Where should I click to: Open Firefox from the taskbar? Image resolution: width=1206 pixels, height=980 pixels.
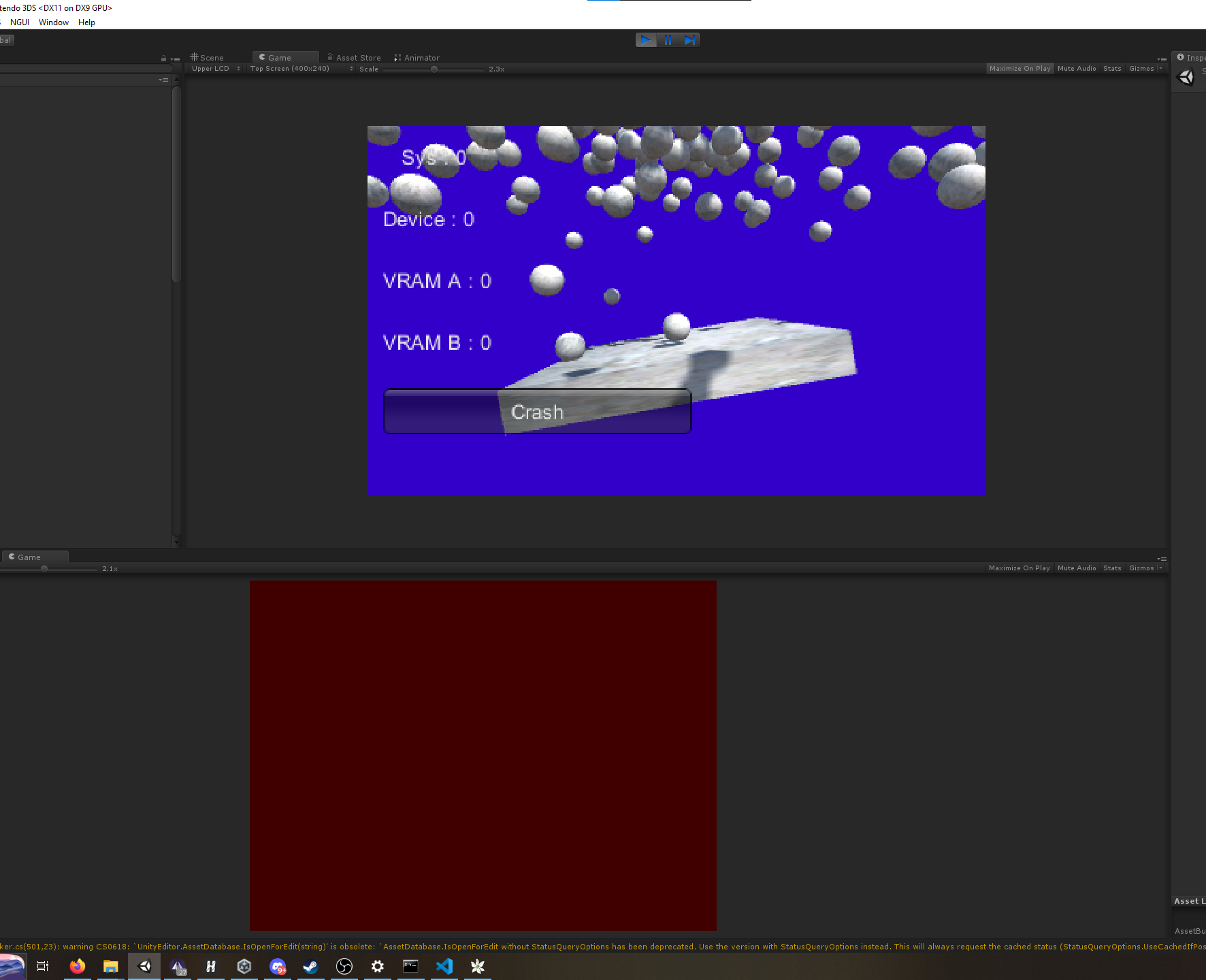tap(78, 966)
